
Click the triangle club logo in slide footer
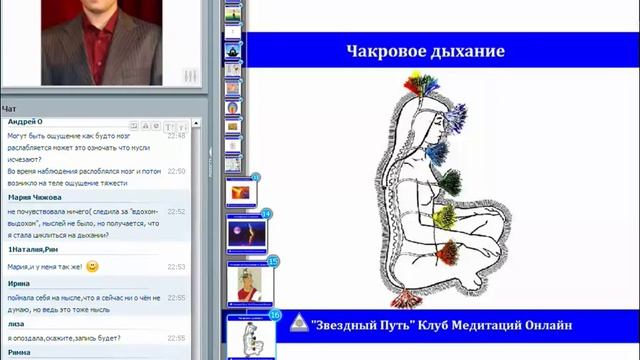point(299,323)
